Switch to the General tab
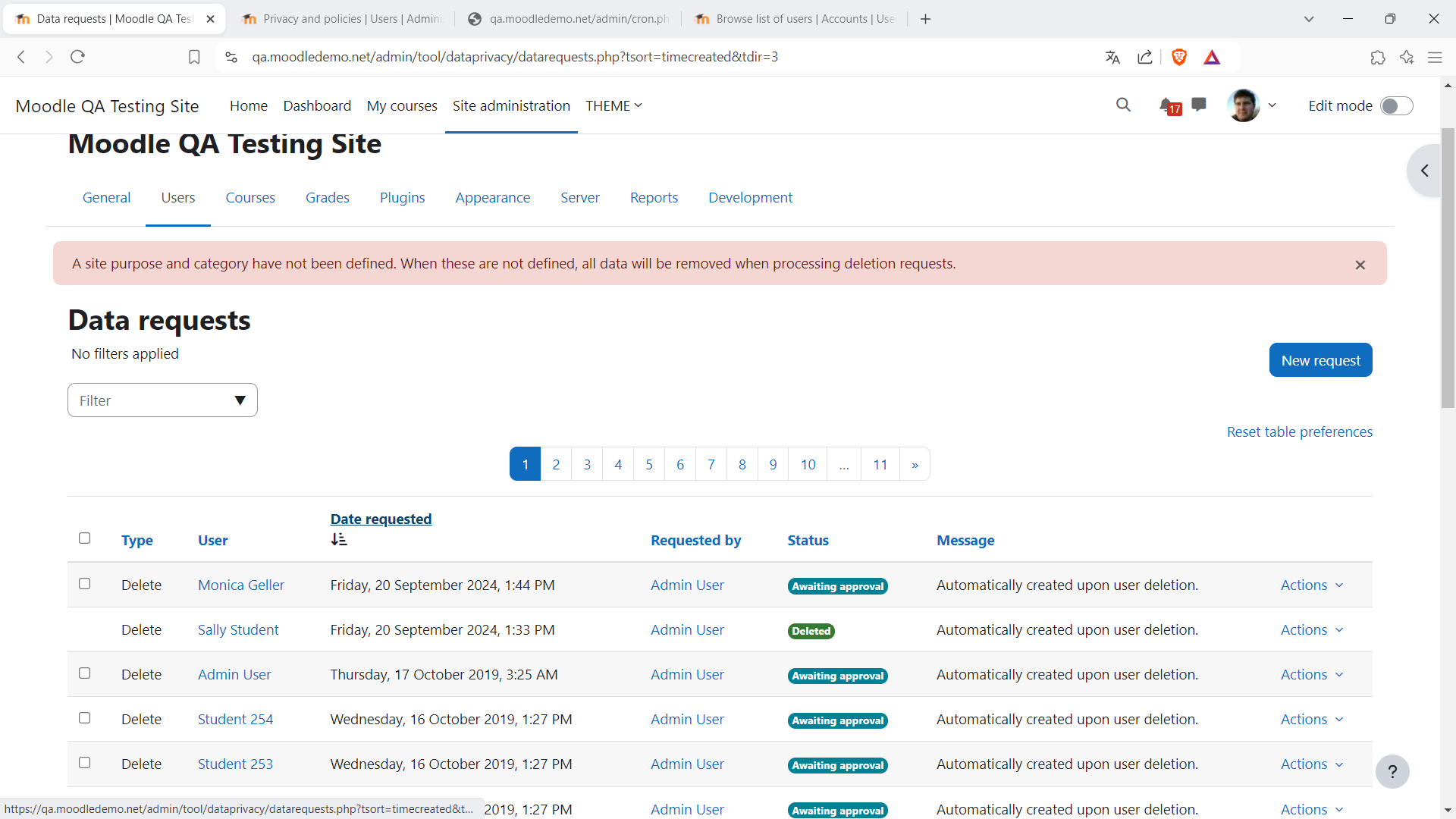 coord(106,197)
